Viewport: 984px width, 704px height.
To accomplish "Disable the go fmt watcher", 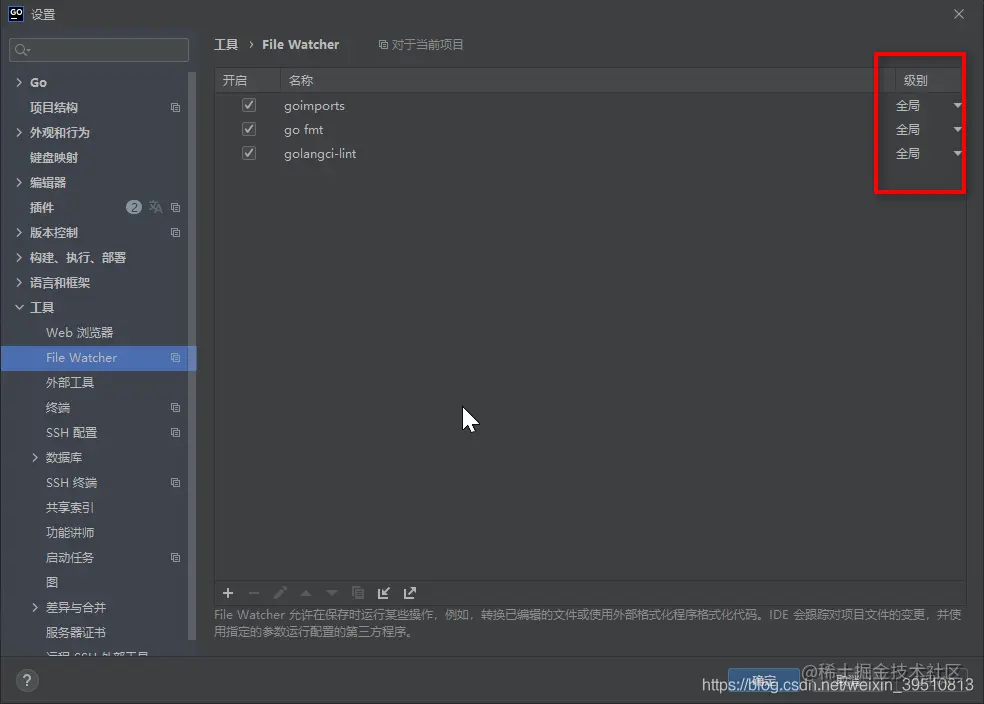I will click(248, 129).
